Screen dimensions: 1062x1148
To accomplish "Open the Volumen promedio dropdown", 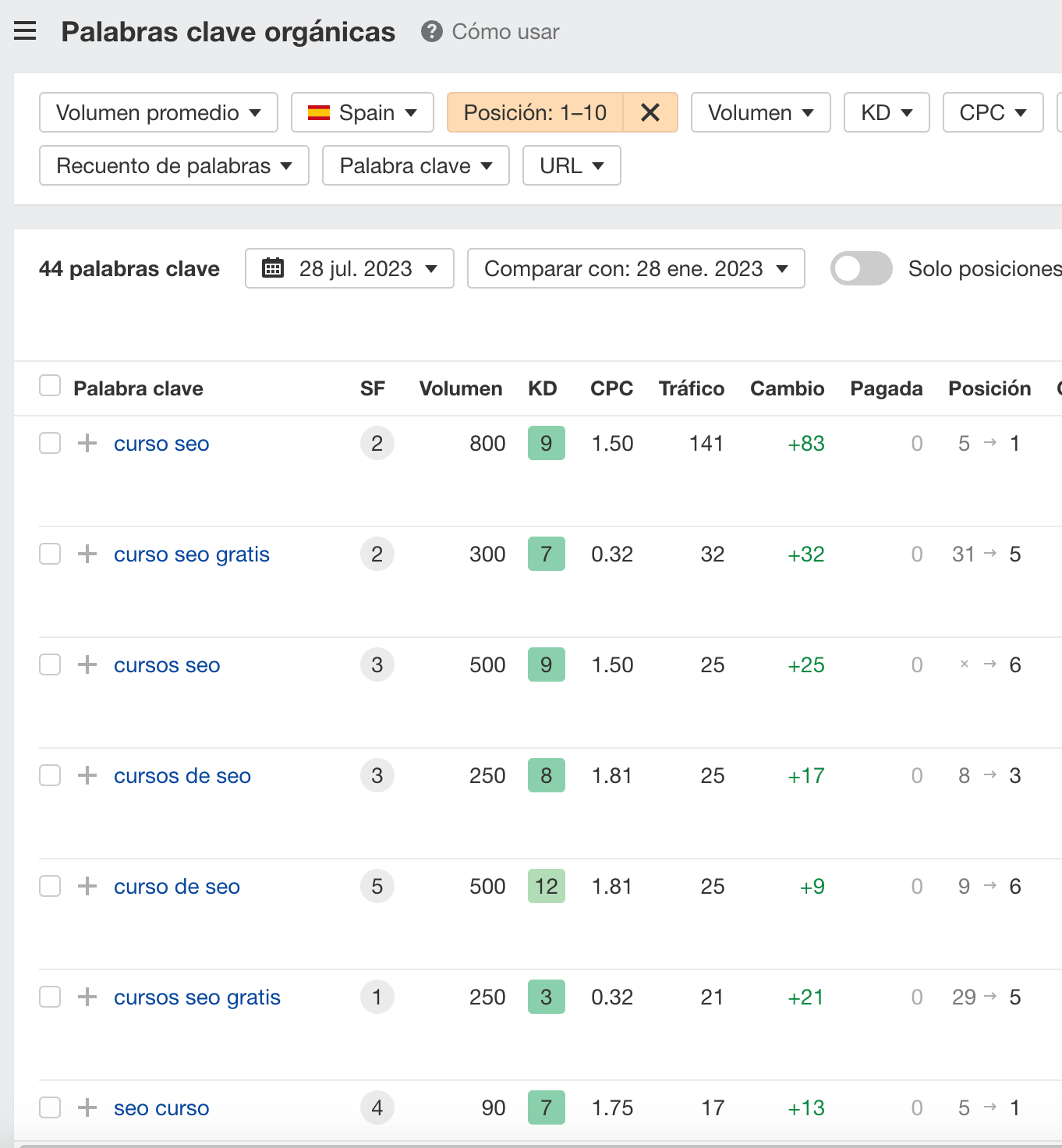I will [158, 112].
